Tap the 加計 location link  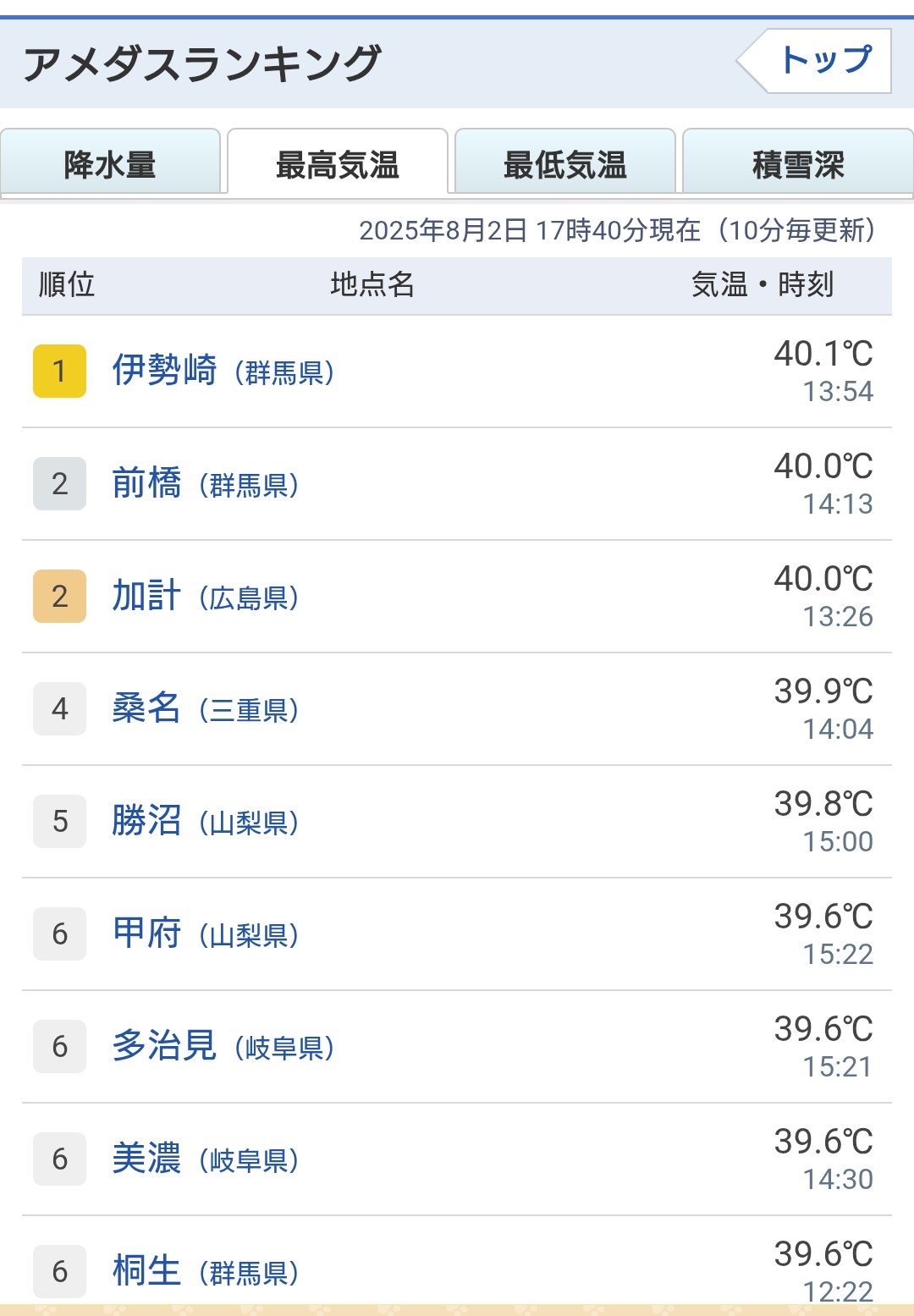147,596
